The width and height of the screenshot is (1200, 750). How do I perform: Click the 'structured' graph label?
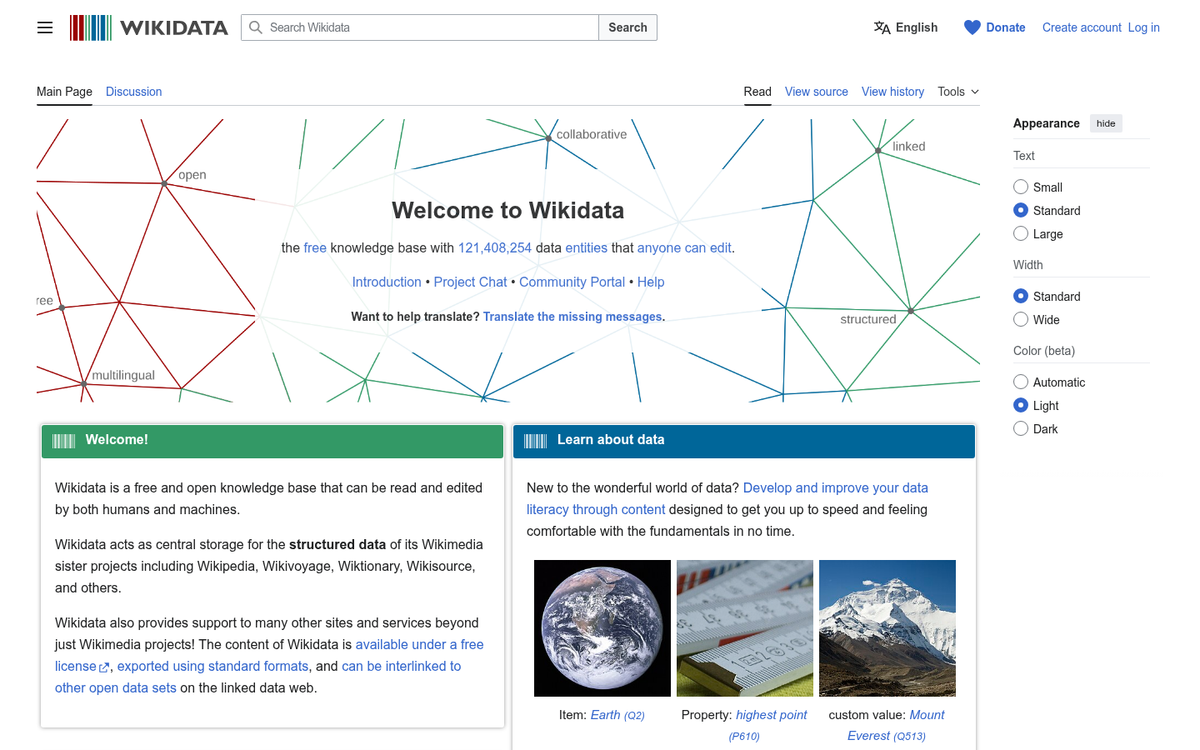coord(868,319)
